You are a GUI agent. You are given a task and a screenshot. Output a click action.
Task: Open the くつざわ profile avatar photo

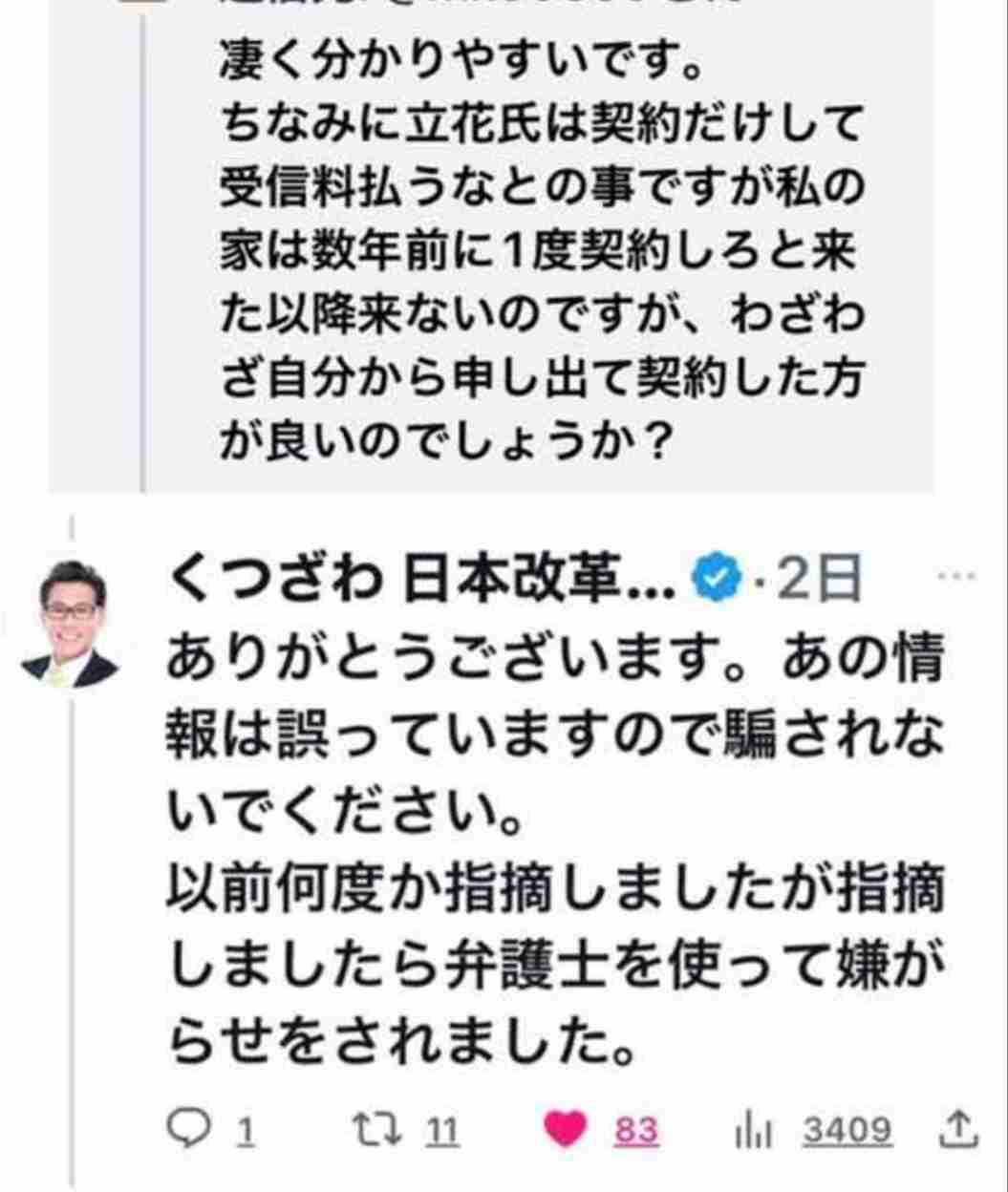coord(69,621)
